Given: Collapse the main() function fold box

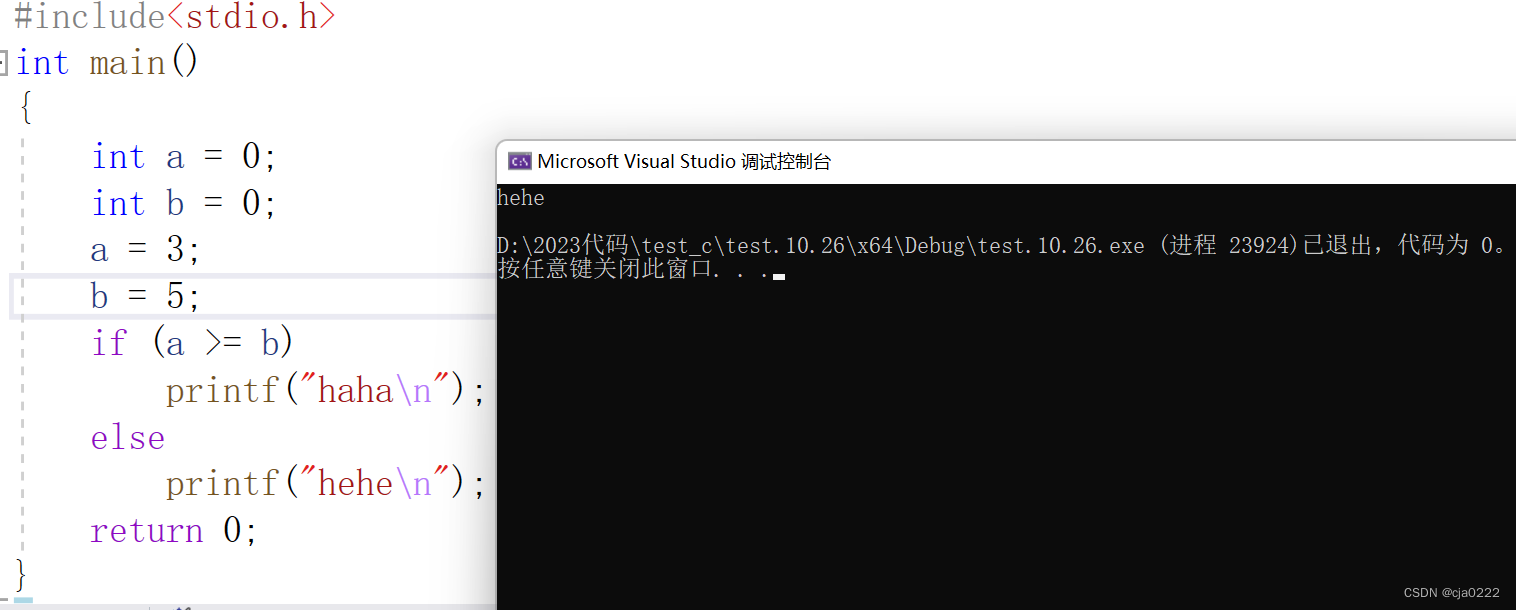Looking at the screenshot, I should click(x=5, y=62).
